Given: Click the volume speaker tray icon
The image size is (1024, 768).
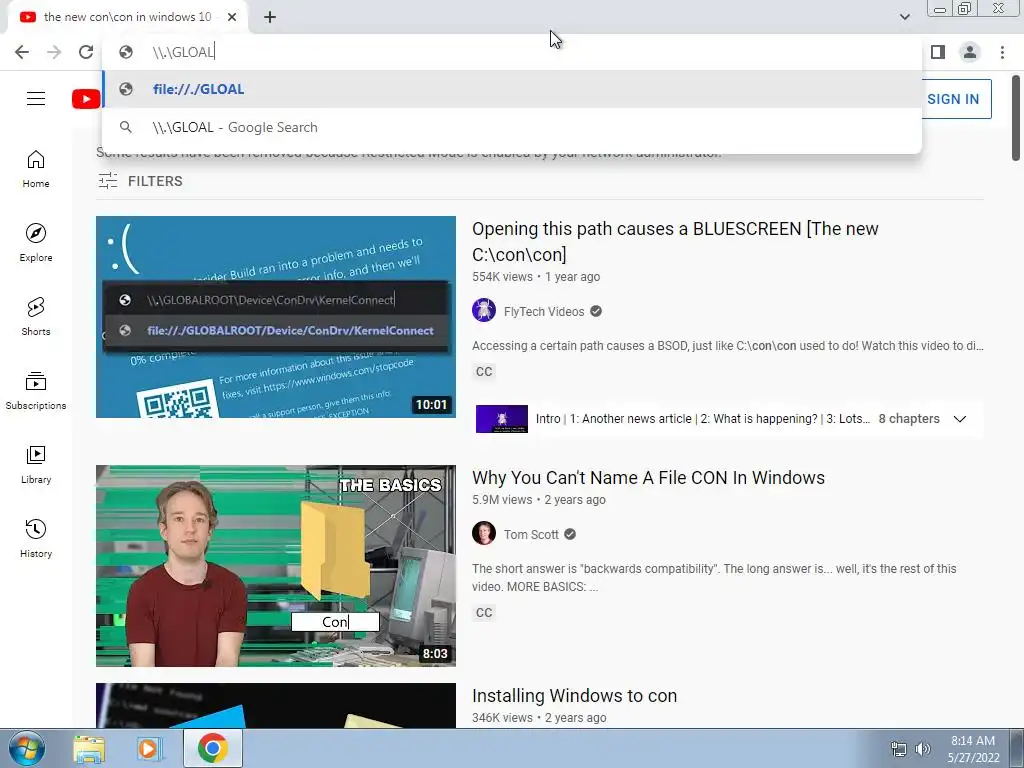Looking at the screenshot, I should [x=923, y=750].
